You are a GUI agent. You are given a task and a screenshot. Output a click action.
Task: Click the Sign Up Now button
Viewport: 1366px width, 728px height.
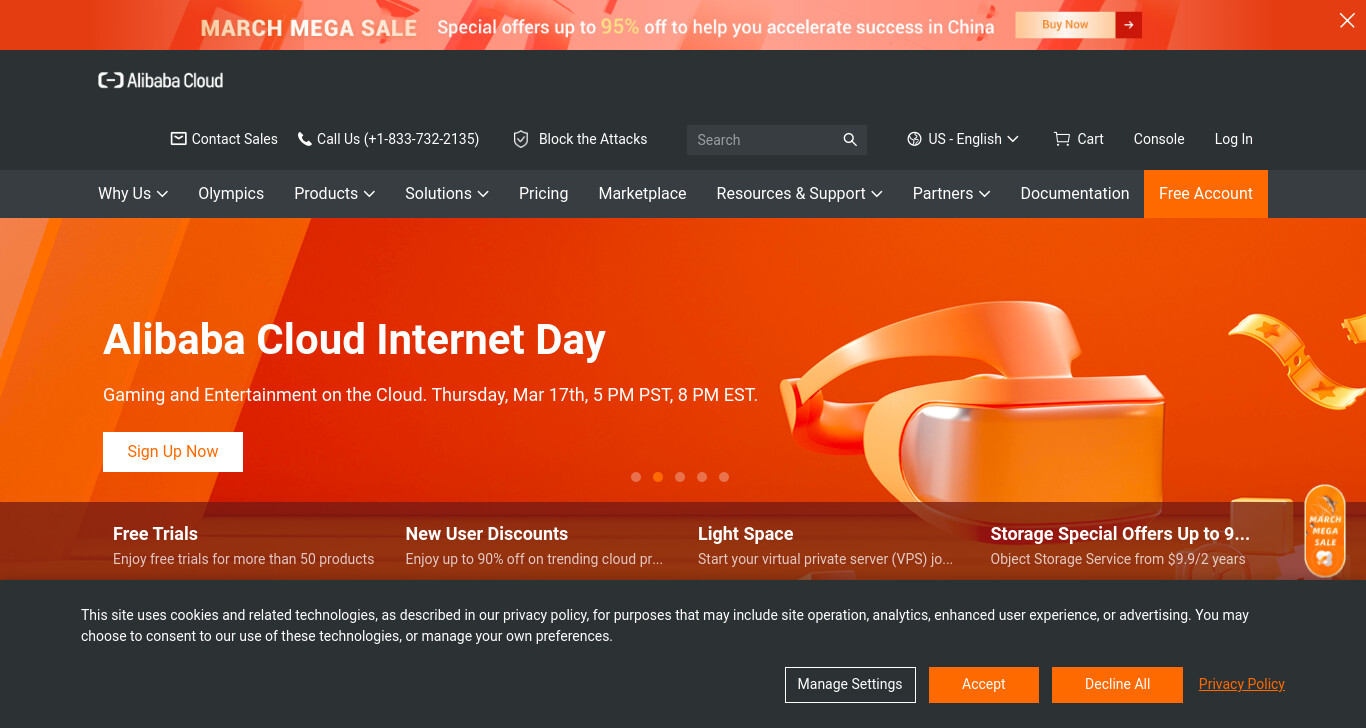173,452
